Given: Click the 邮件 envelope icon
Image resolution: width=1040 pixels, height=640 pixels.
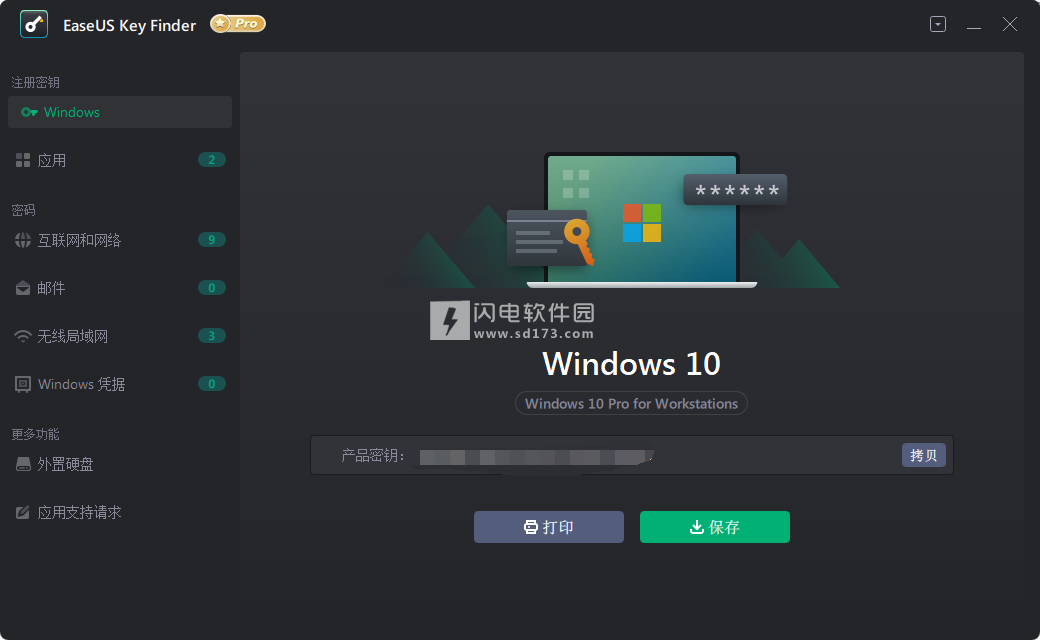Looking at the screenshot, I should 23,288.
